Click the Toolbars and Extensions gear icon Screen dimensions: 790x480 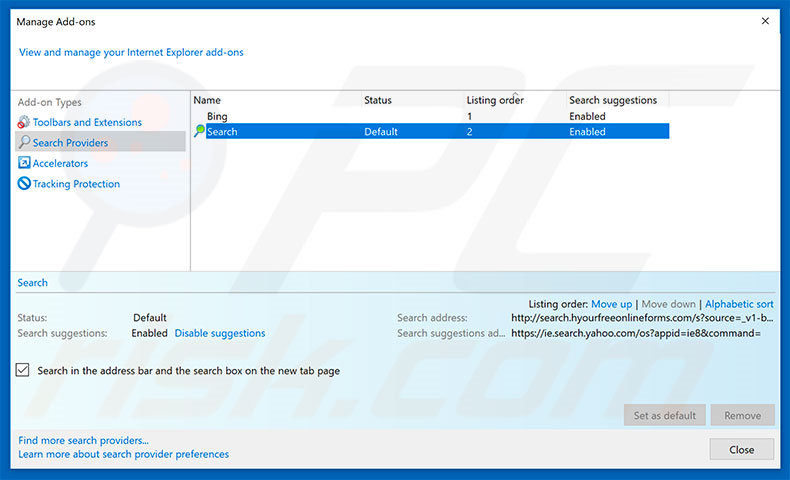(x=24, y=122)
